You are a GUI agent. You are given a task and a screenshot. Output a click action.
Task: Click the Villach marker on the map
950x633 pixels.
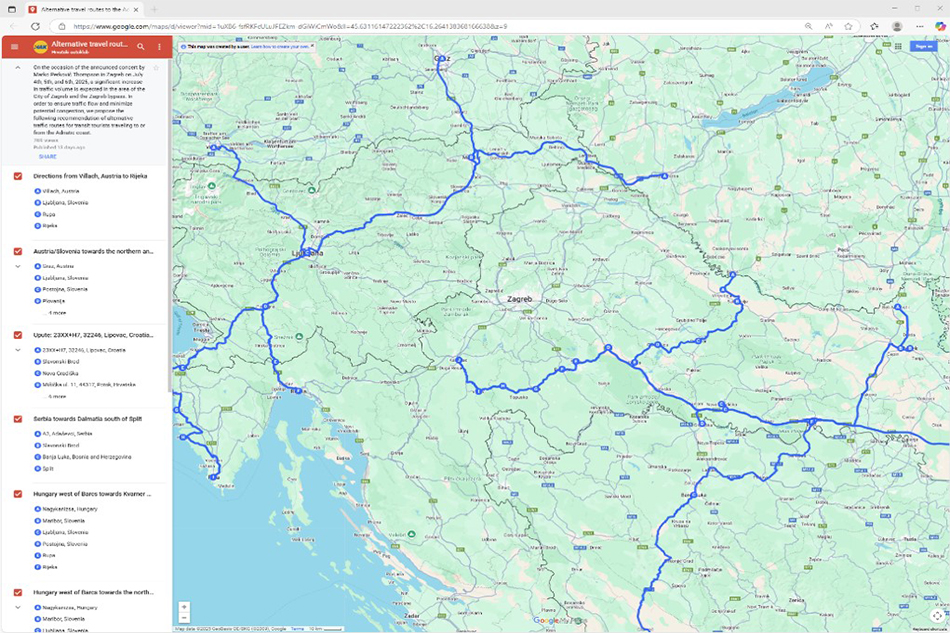(x=214, y=147)
